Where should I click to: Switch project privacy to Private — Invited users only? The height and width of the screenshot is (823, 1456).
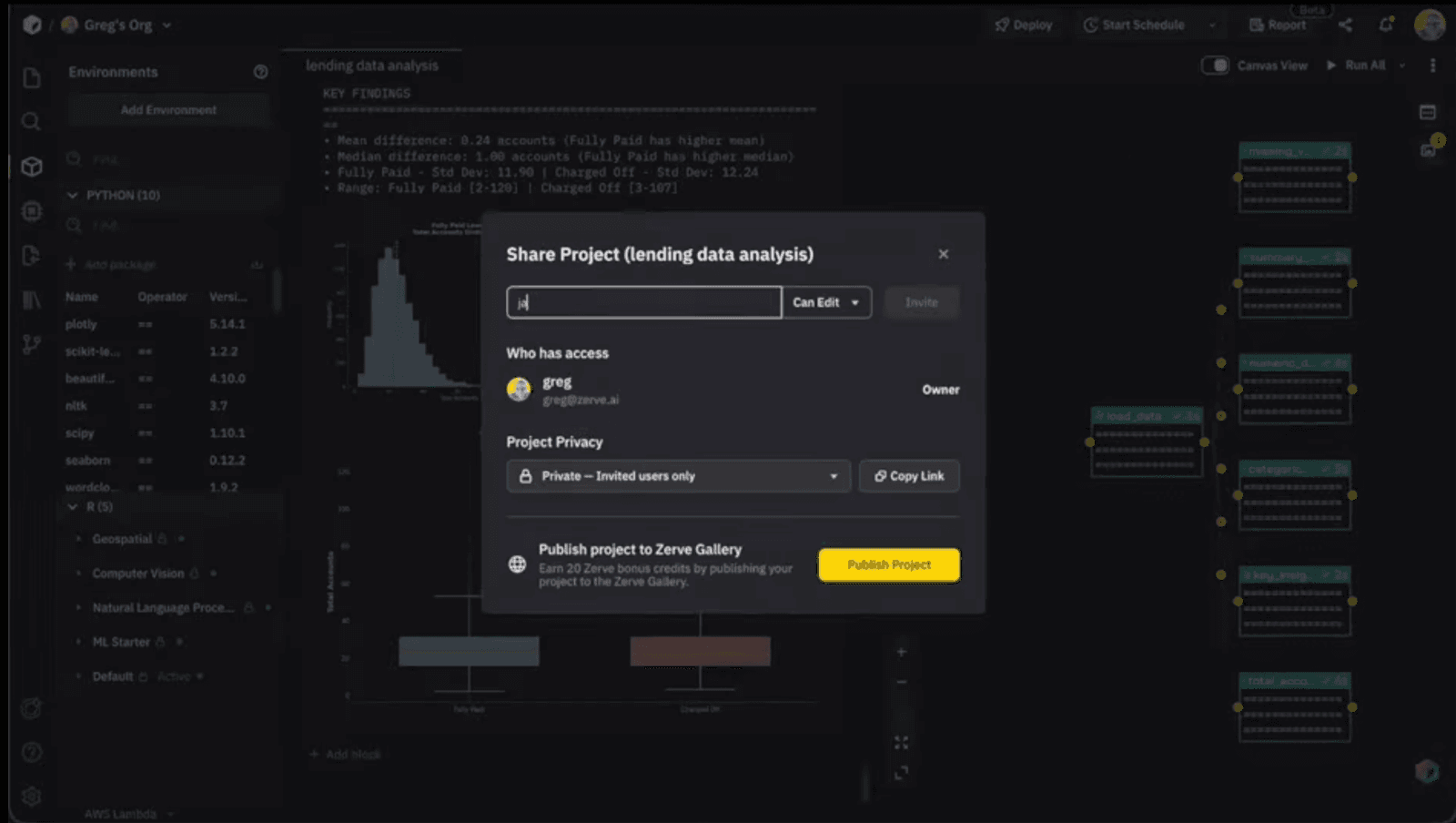tap(677, 475)
